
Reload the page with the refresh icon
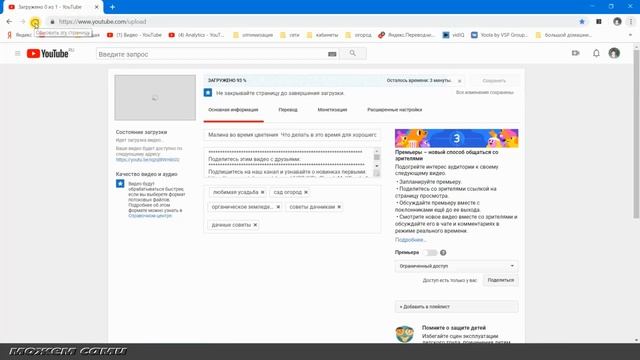[x=35, y=22]
